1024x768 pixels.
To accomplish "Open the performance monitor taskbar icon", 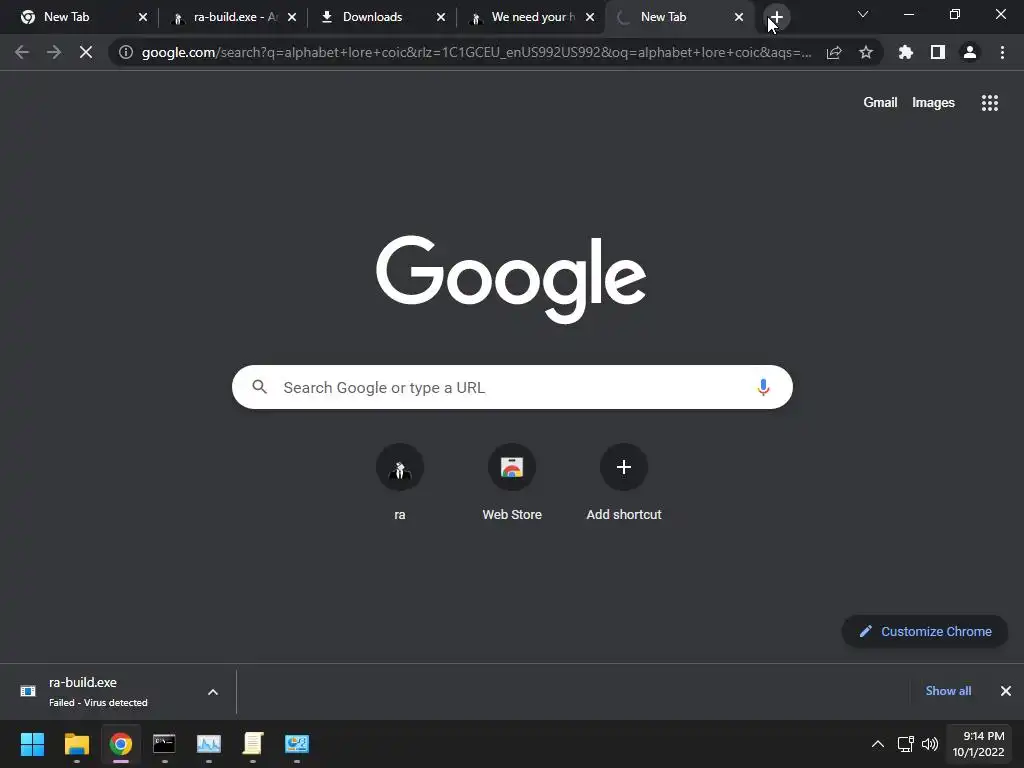I will coord(209,744).
